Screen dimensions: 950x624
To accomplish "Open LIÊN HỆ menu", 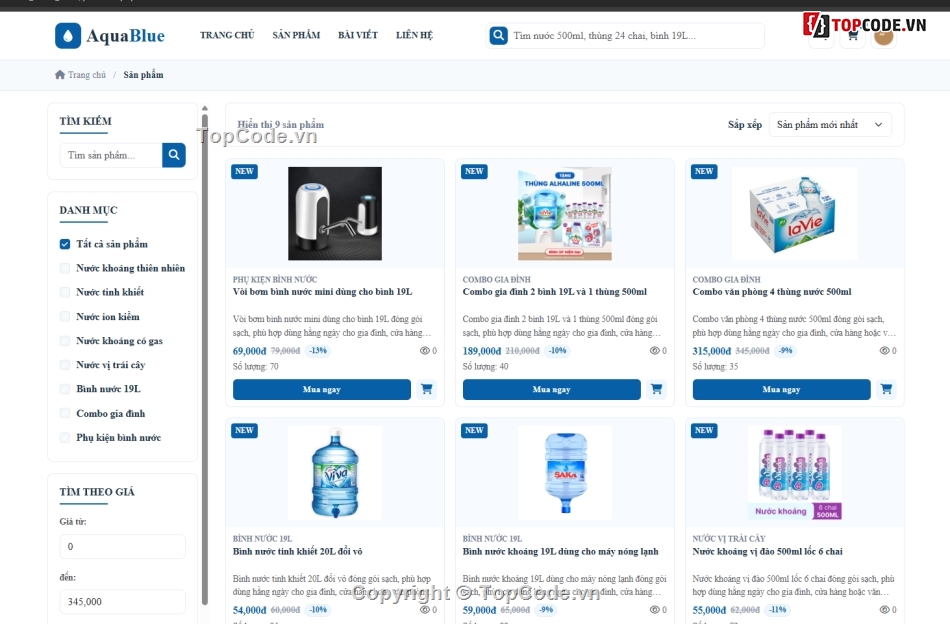I will [x=414, y=35].
